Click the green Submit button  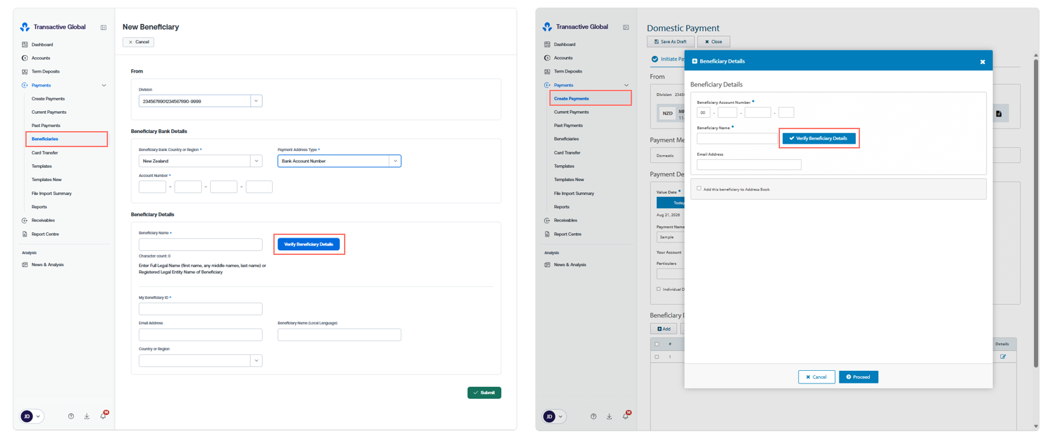tap(484, 392)
